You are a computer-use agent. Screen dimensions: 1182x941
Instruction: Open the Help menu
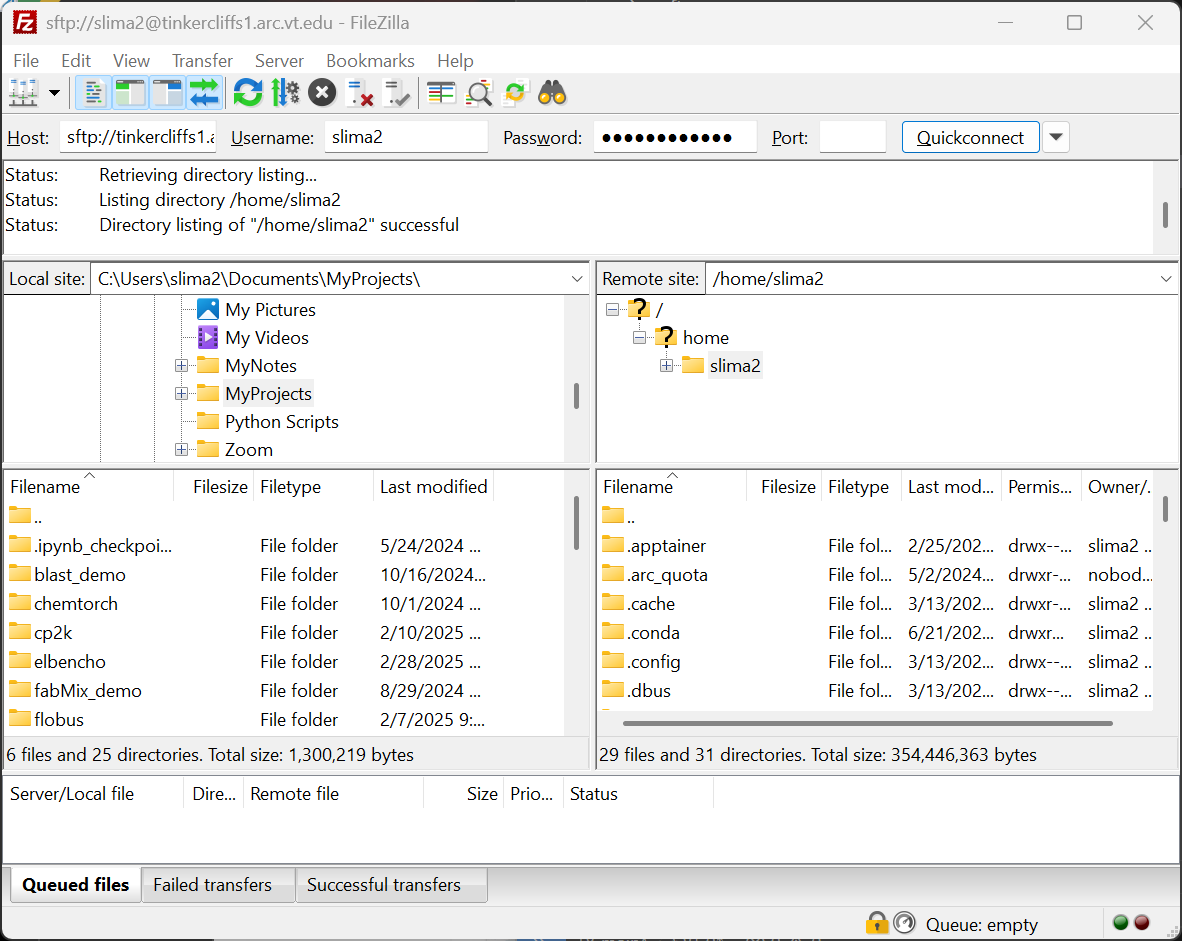(x=455, y=60)
